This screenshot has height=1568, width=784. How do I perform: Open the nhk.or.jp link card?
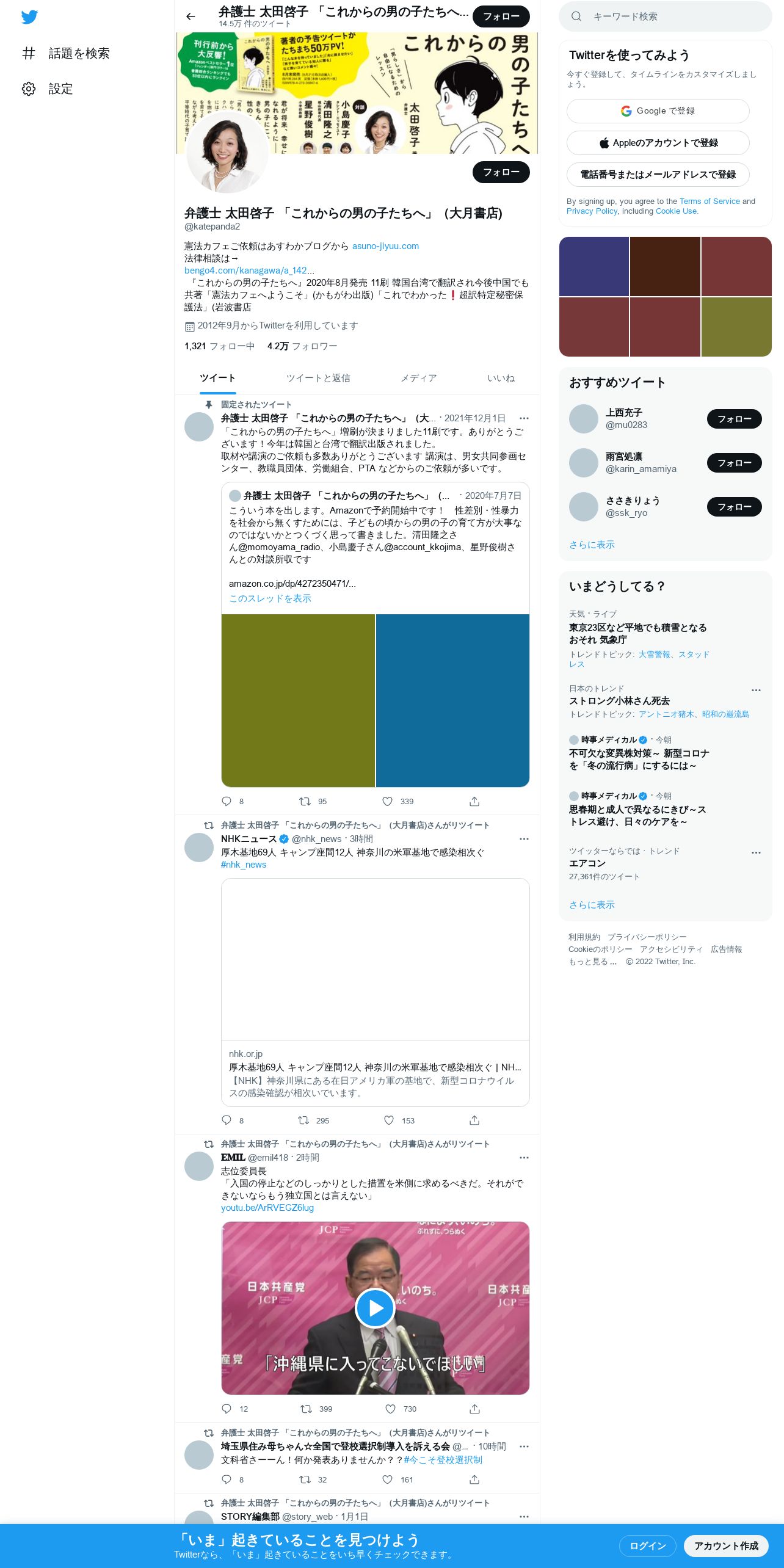[376, 992]
